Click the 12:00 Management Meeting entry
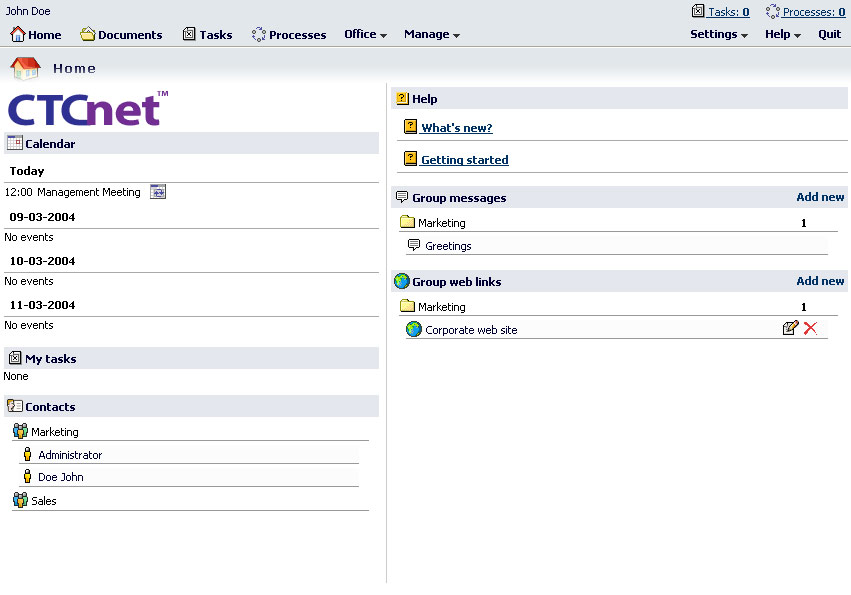This screenshot has height=595, width=851. (x=73, y=192)
